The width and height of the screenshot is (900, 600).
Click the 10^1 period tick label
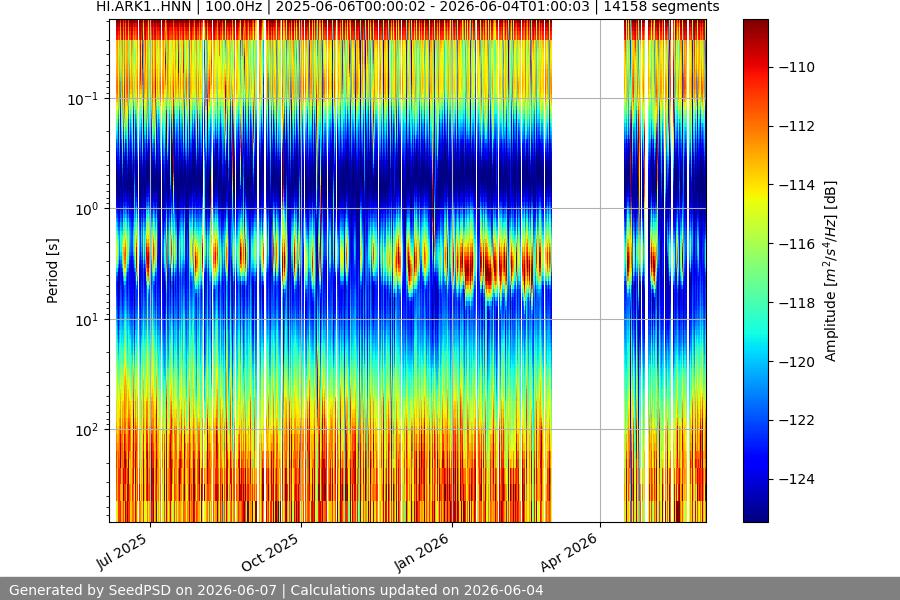[86, 320]
